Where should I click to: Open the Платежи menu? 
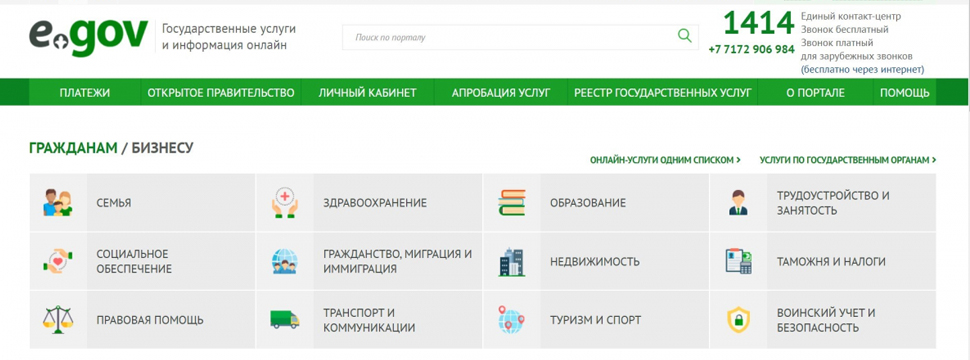click(85, 93)
